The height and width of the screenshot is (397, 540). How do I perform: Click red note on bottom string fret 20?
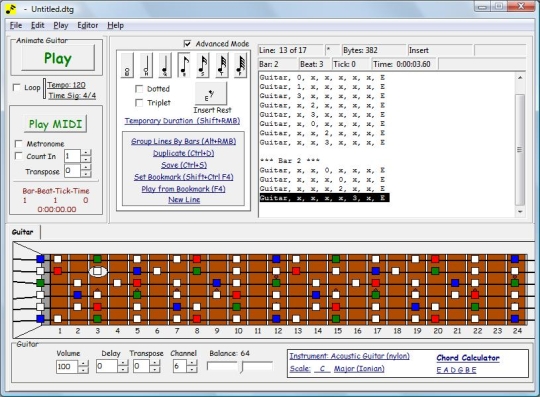click(x=435, y=319)
